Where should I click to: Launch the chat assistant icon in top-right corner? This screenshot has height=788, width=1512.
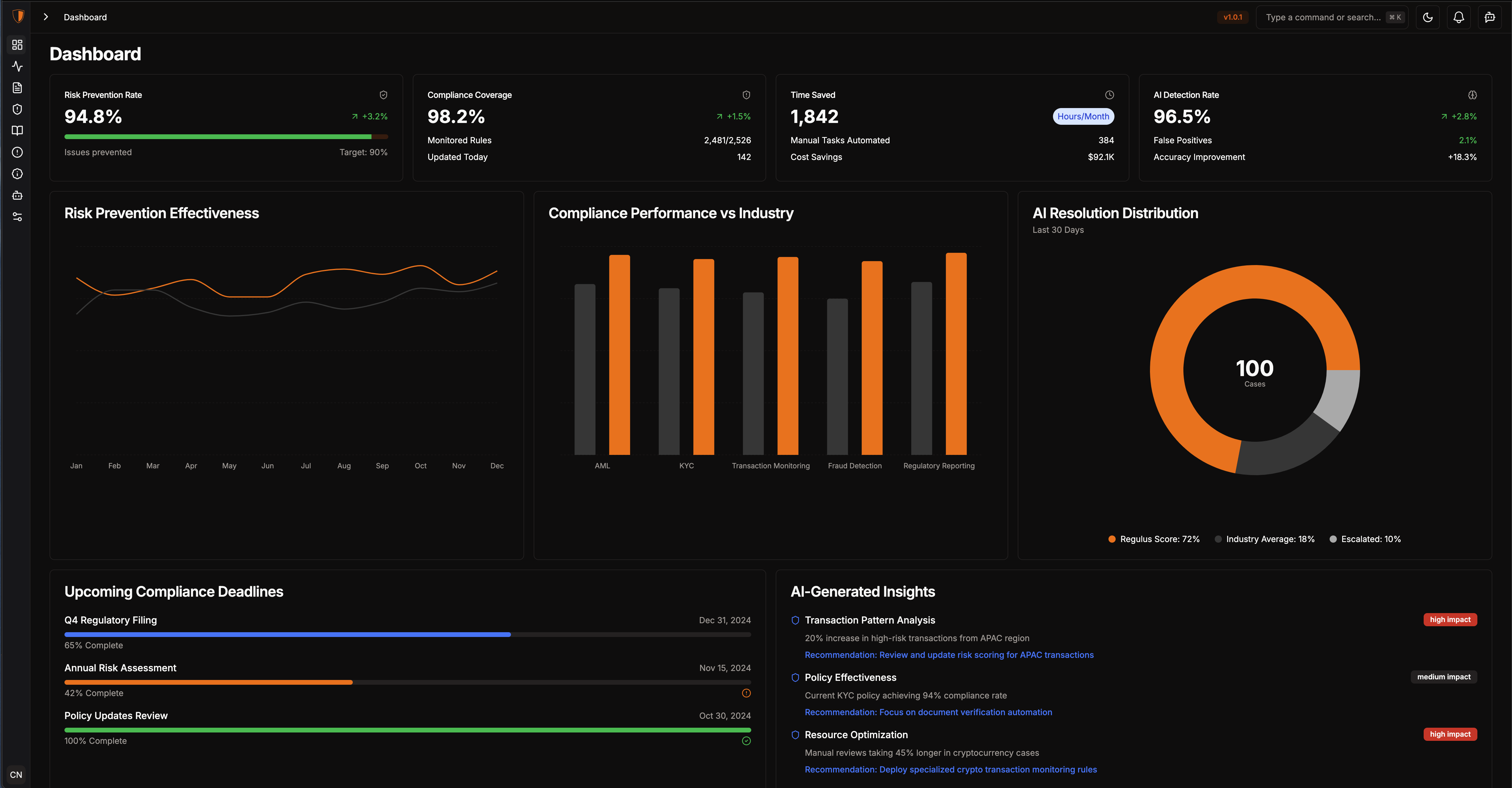[x=1490, y=17]
